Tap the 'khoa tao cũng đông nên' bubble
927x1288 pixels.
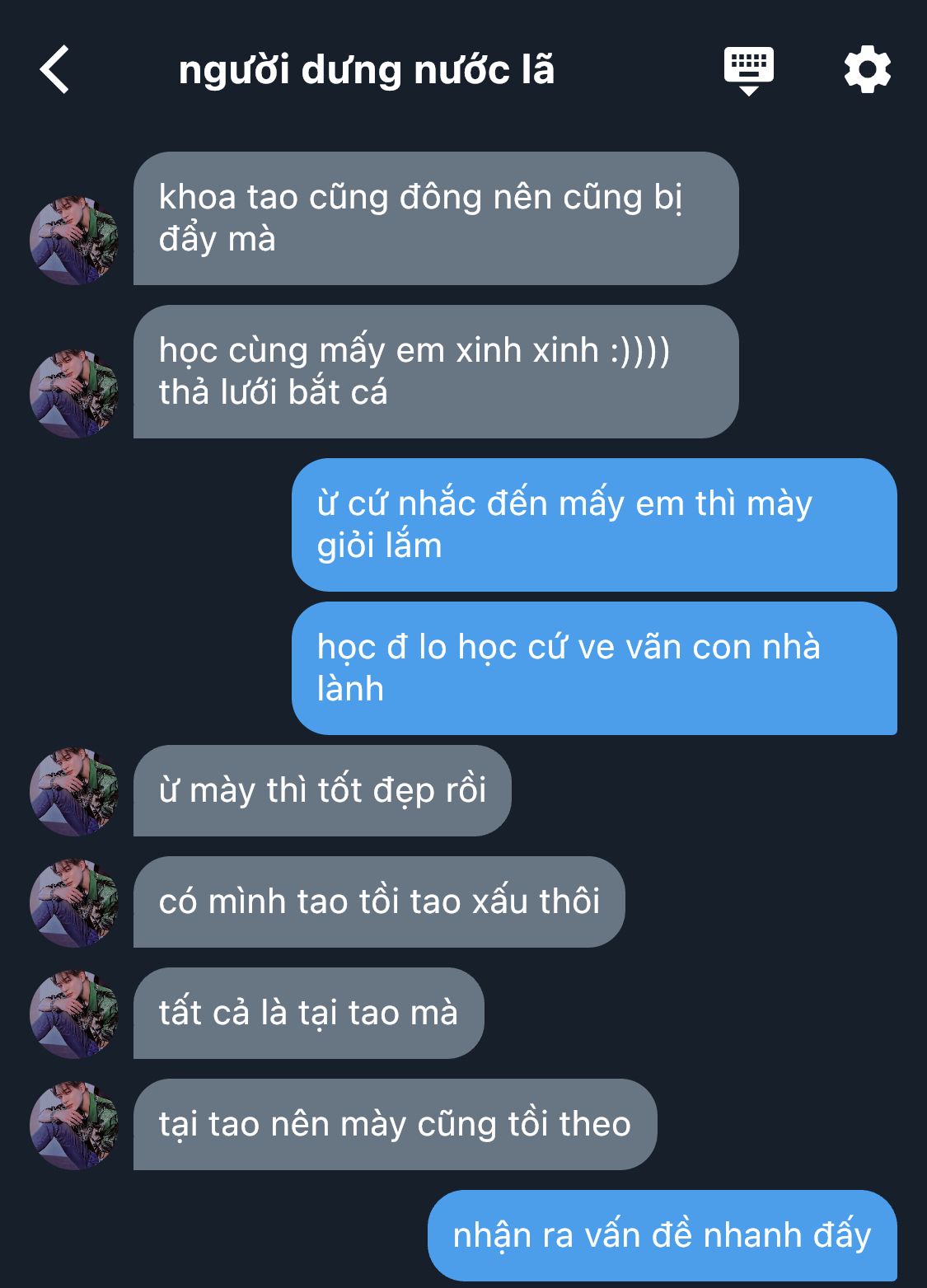point(436,218)
